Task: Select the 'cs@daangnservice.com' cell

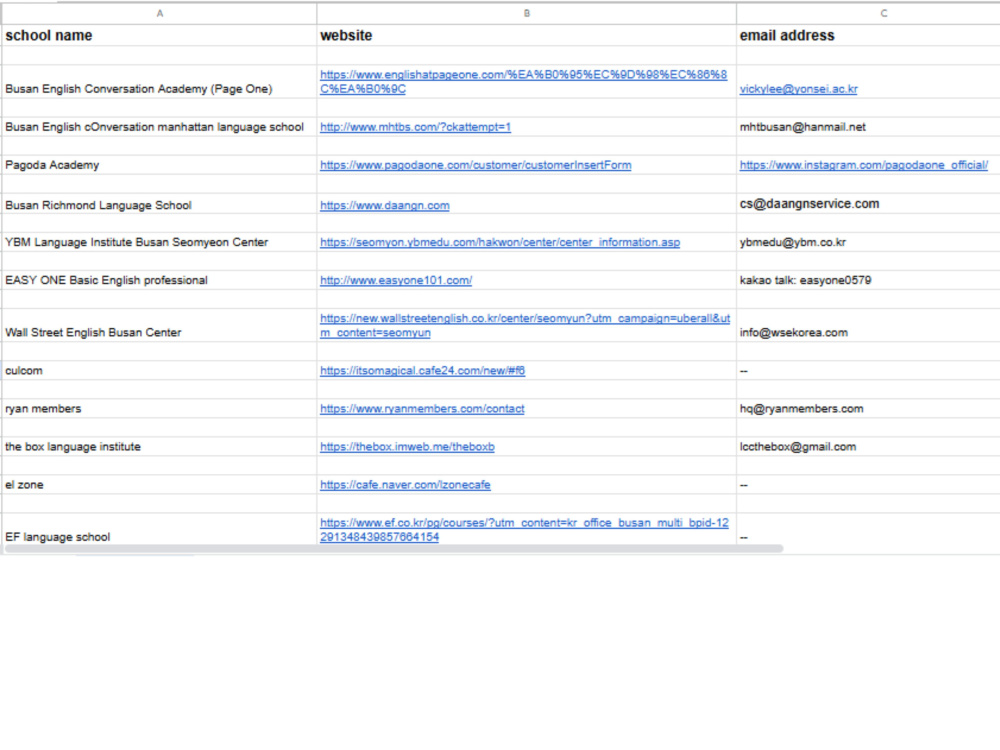Action: 869,204
